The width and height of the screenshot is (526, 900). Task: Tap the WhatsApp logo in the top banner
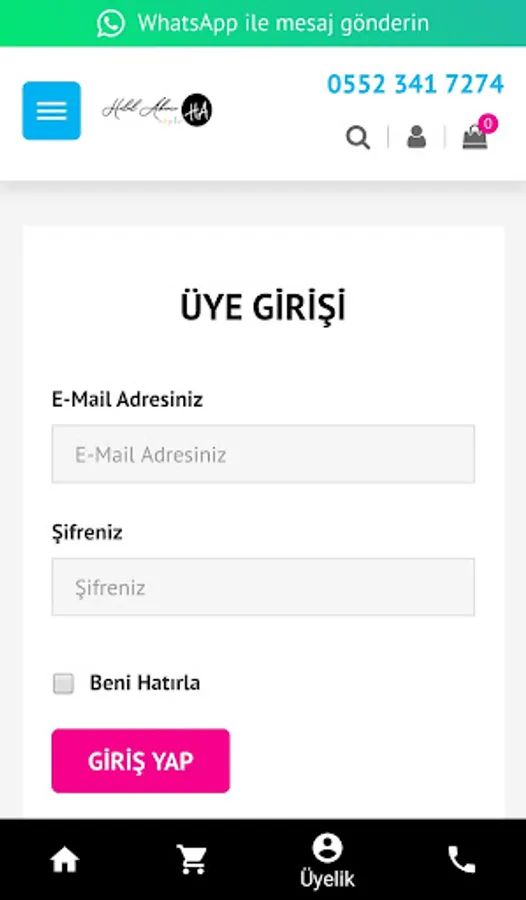click(110, 24)
